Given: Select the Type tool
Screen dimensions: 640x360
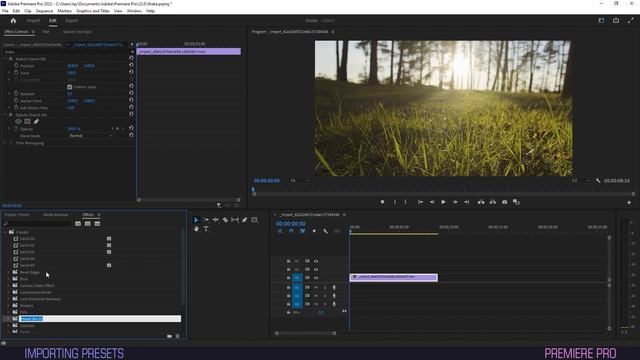Looking at the screenshot, I should 206,229.
